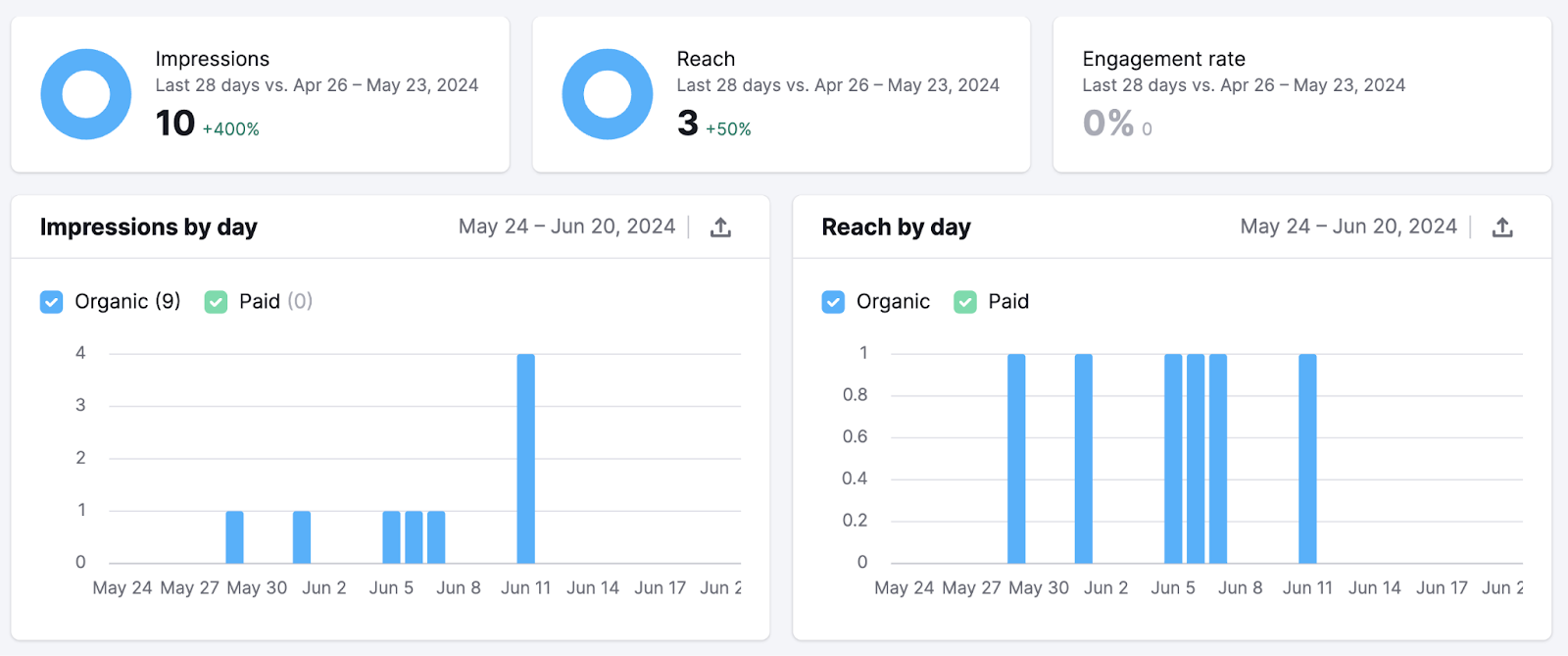Screen dimensions: 1568x656
Task: Click the first bar in Reach by day chart
Action: click(x=1016, y=459)
